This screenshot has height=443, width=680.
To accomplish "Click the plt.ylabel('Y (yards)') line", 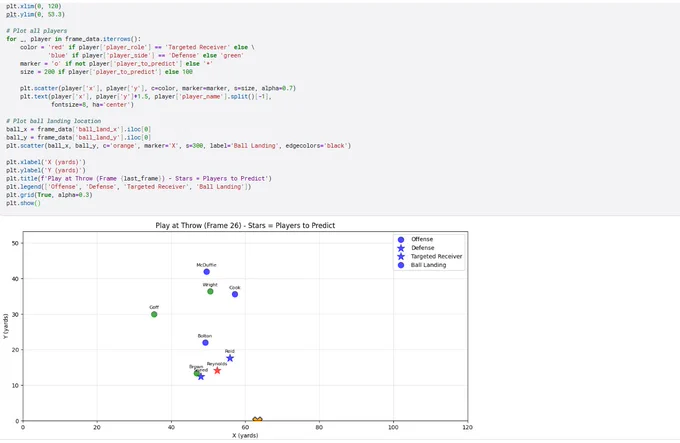I will point(46,171).
